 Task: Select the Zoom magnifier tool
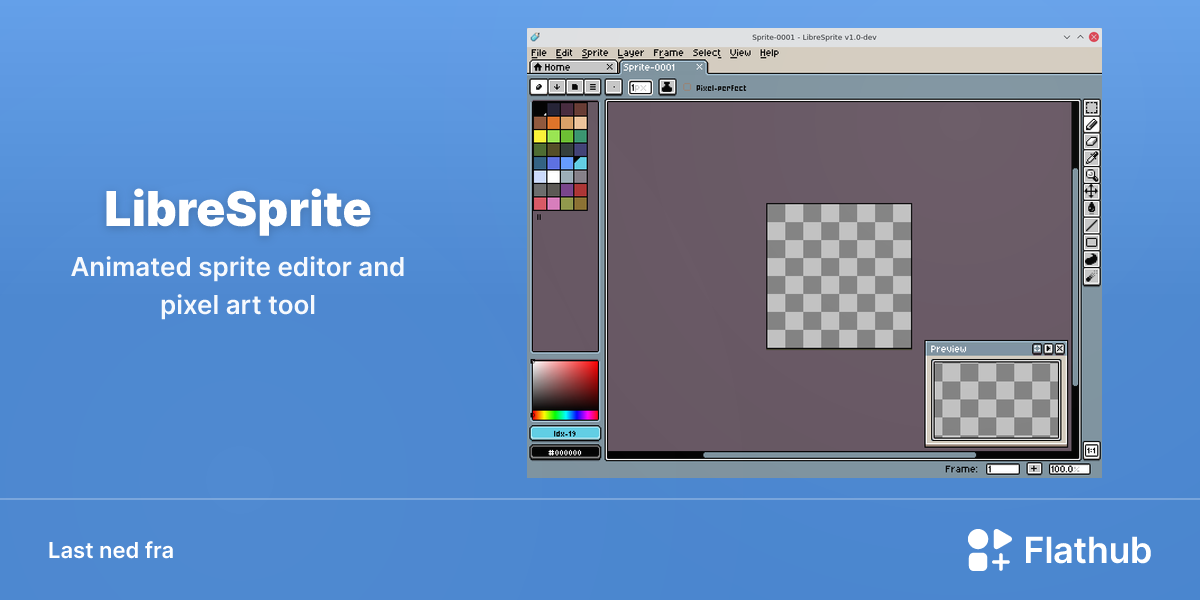tap(1092, 174)
